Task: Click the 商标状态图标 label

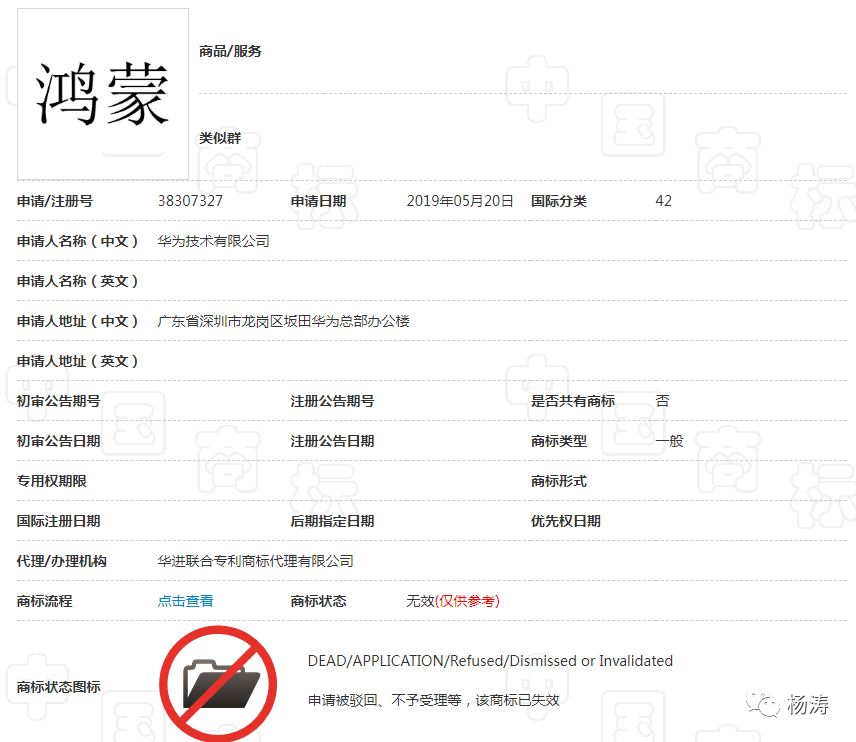Action: pos(58,687)
